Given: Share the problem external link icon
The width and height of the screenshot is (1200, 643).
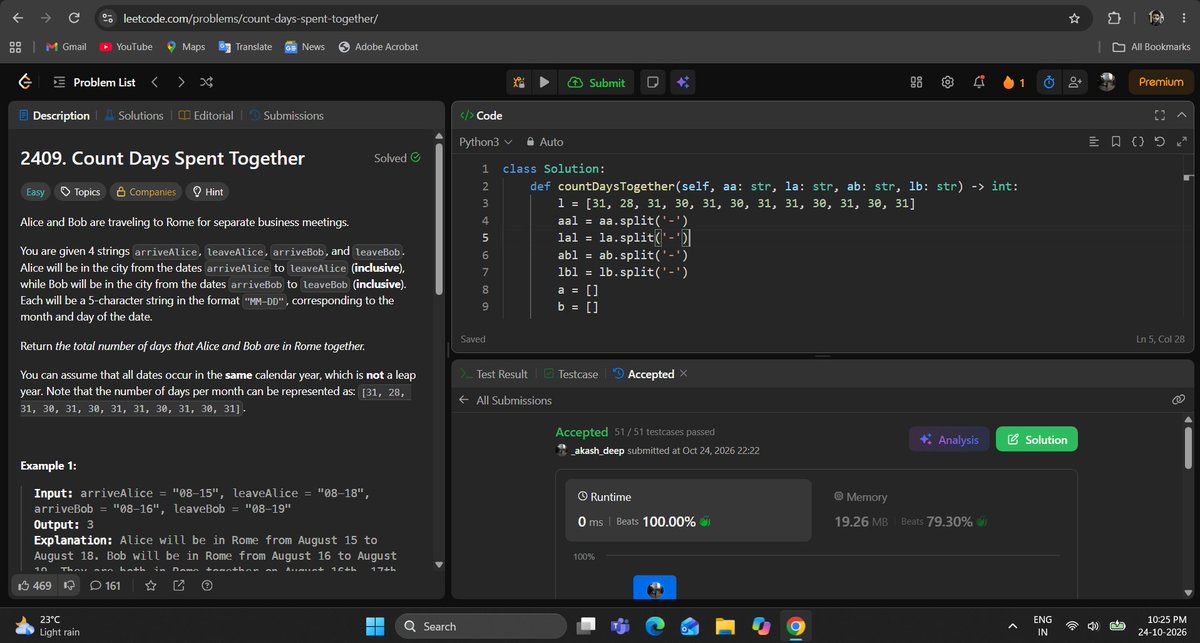Looking at the screenshot, I should (179, 585).
